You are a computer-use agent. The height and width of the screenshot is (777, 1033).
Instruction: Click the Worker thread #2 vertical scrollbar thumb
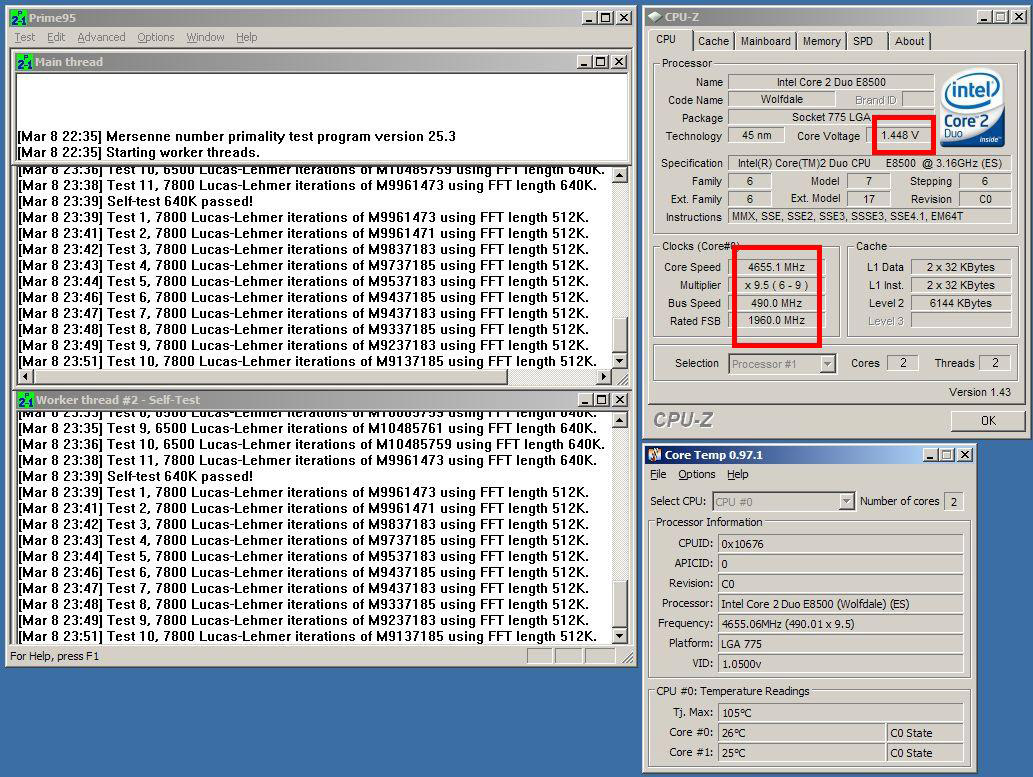(x=619, y=602)
